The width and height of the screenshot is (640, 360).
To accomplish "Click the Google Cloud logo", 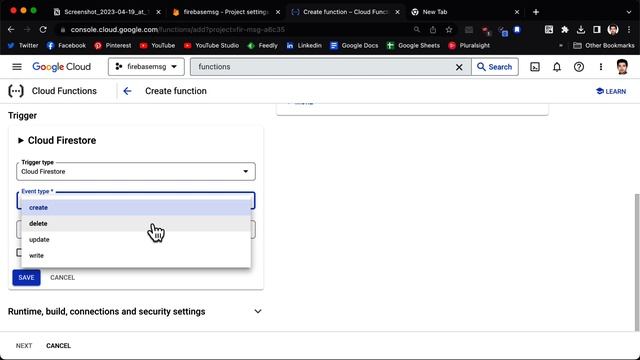I will tap(61, 67).
